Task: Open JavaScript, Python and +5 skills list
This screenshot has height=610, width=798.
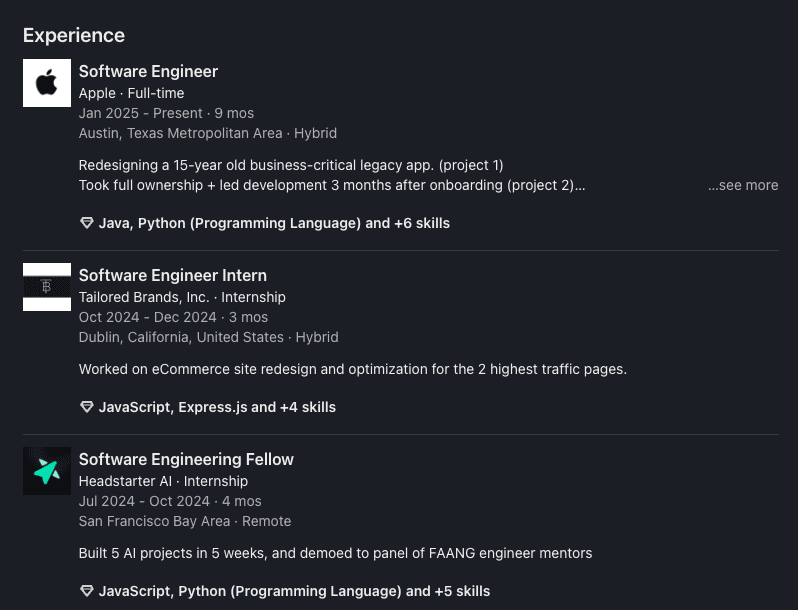Action: coord(294,591)
